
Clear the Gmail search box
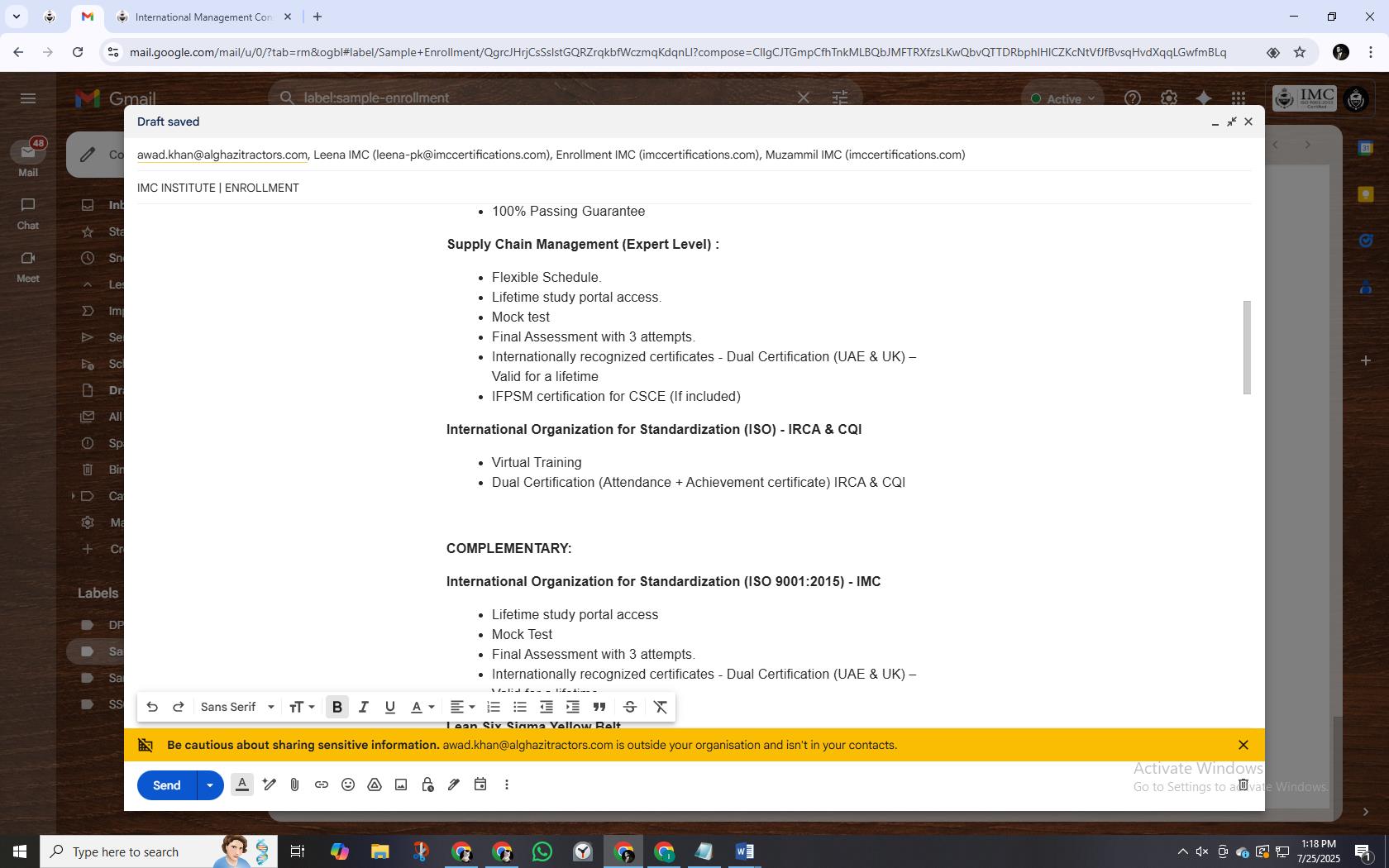[x=803, y=98]
